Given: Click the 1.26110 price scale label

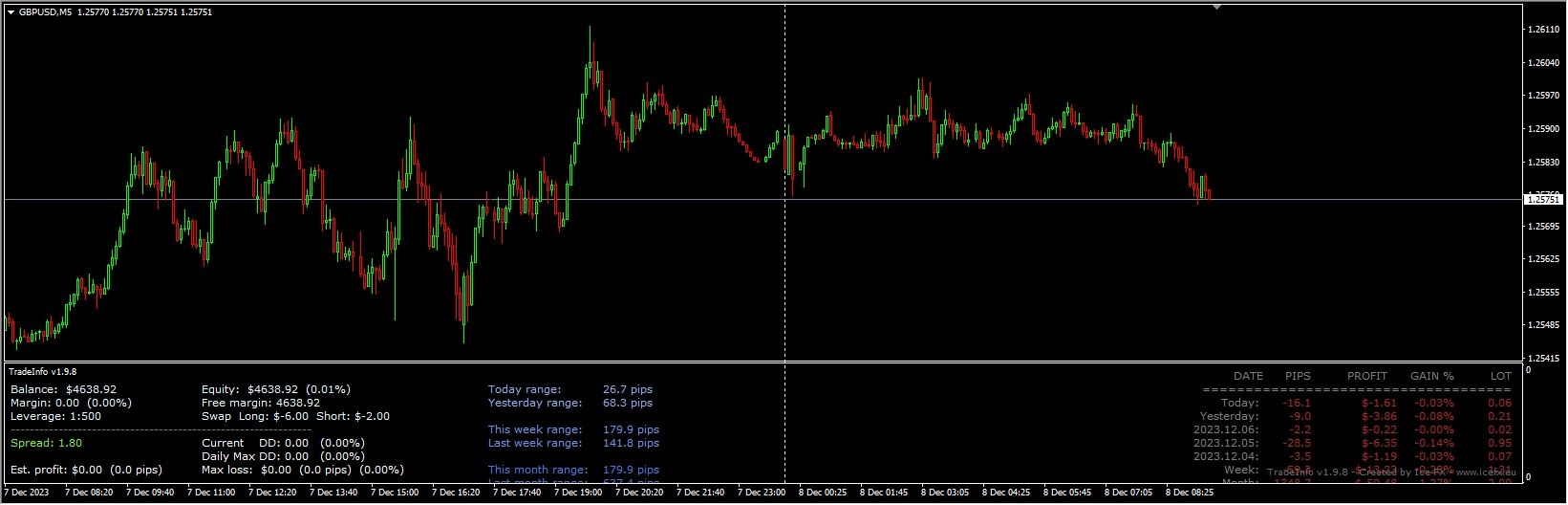Looking at the screenshot, I should (x=1543, y=30).
